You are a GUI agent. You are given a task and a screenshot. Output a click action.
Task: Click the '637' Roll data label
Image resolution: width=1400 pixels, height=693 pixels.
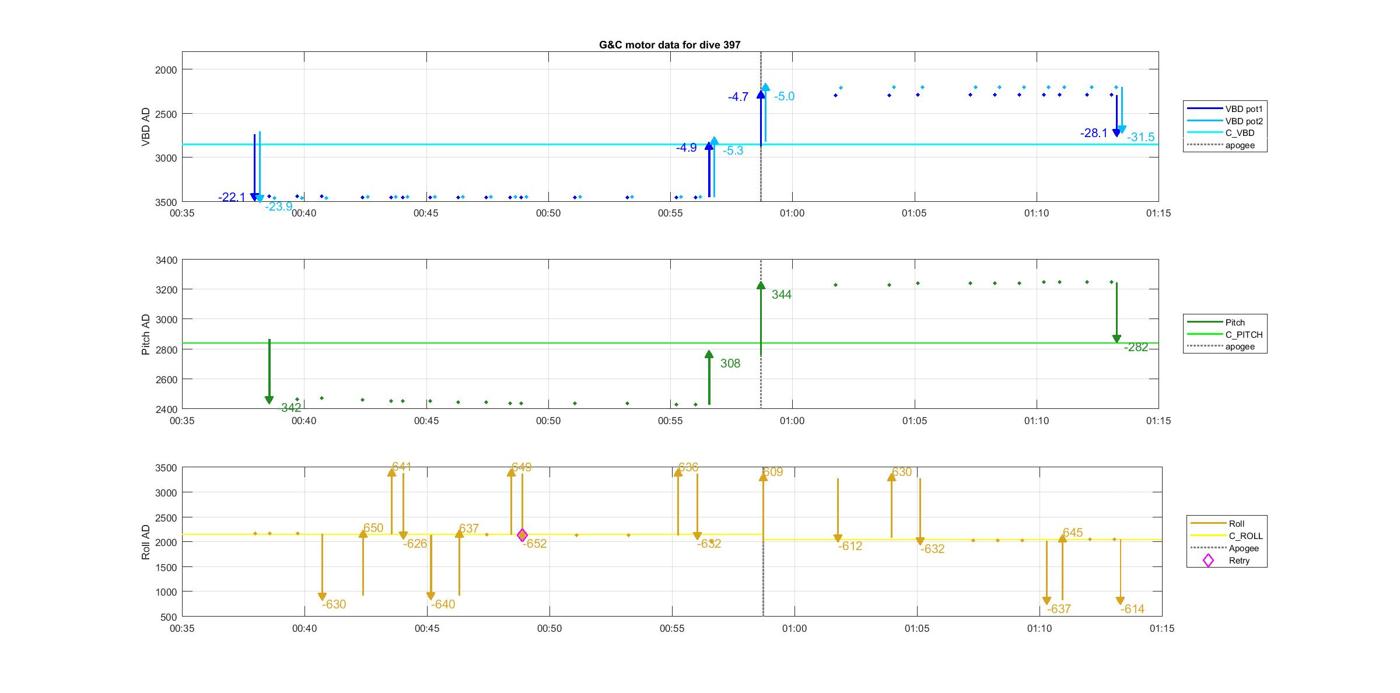(x=469, y=528)
